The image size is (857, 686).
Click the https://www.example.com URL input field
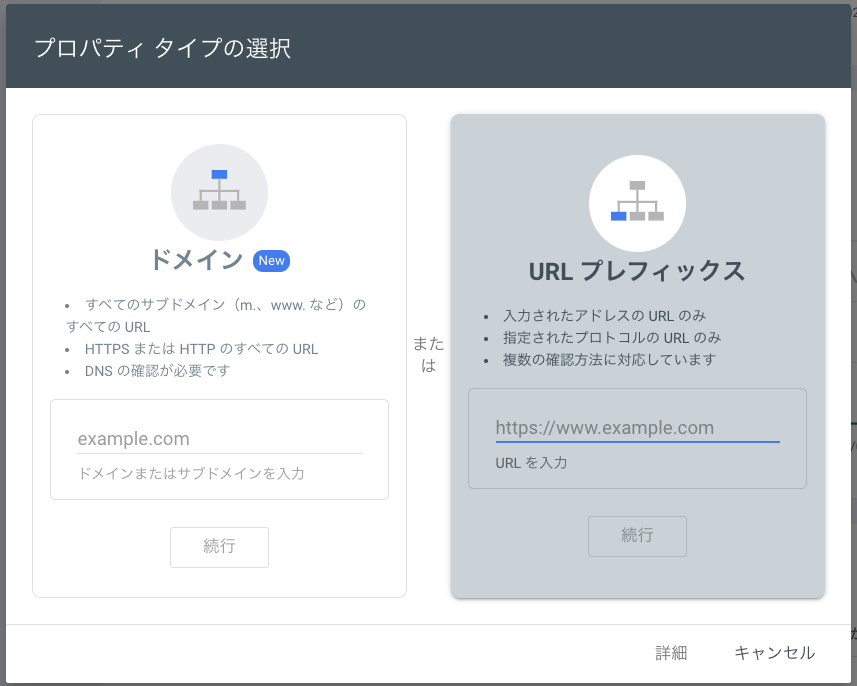click(637, 427)
